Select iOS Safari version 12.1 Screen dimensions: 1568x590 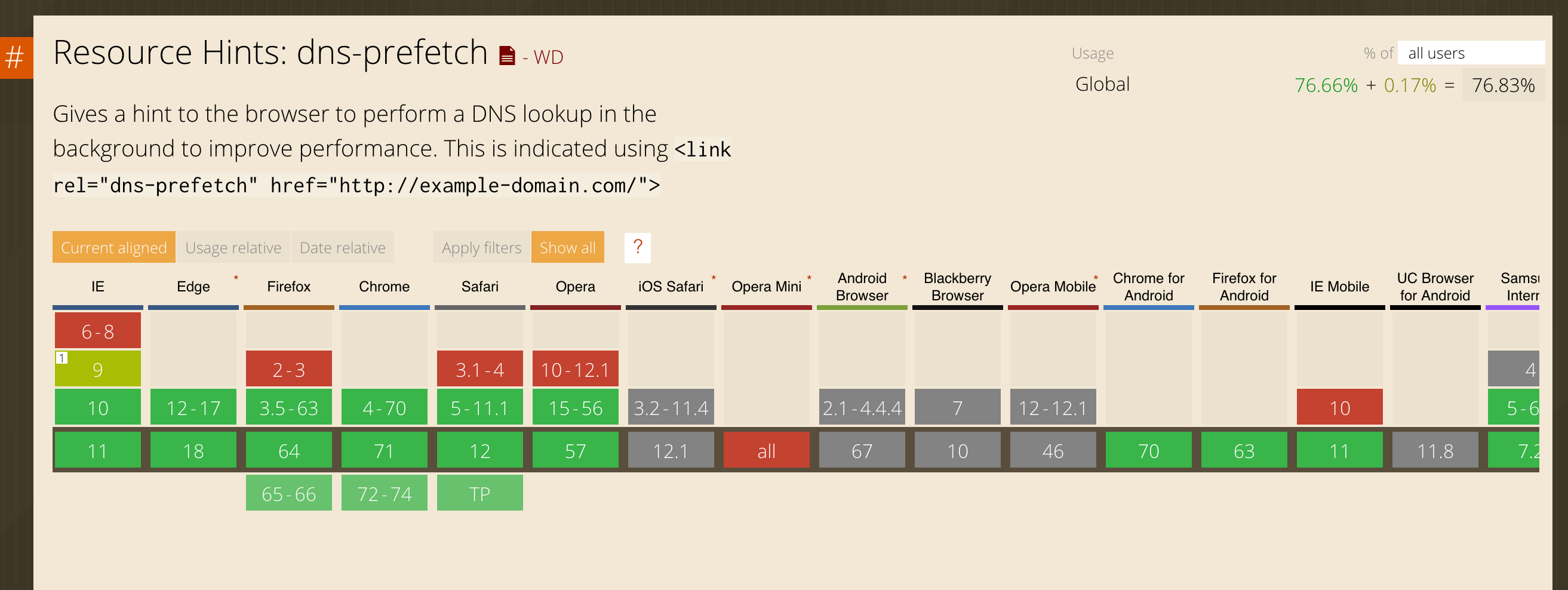671,450
